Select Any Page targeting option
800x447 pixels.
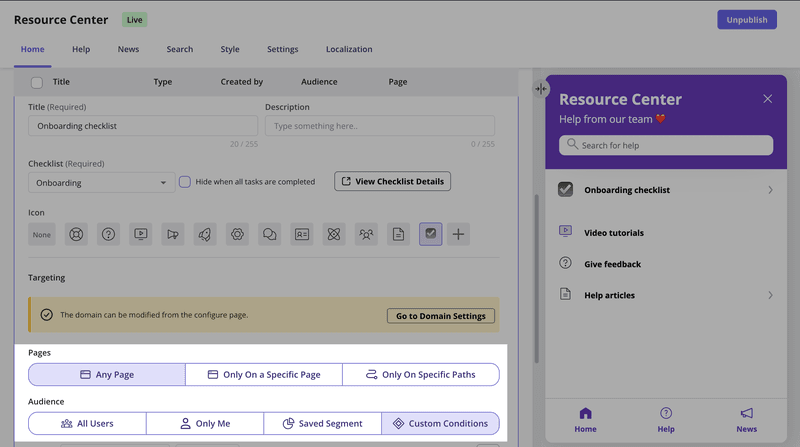tap(107, 375)
